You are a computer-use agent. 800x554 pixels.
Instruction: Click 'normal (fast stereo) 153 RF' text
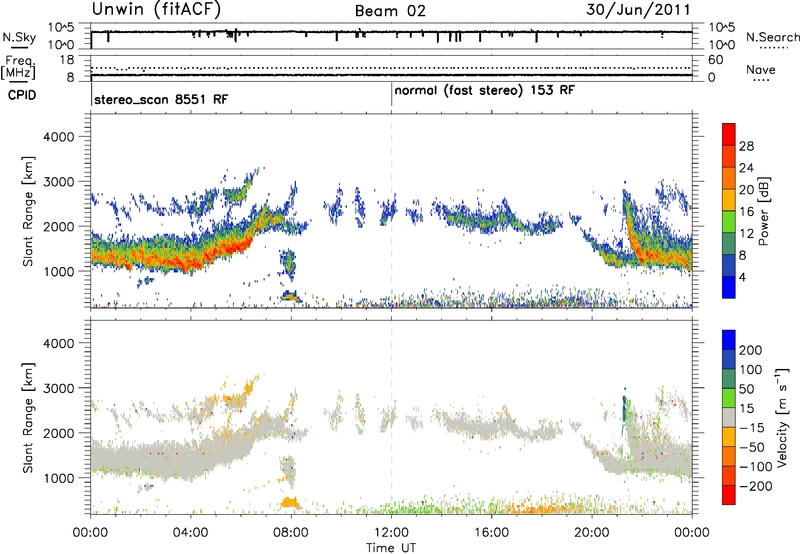484,90
